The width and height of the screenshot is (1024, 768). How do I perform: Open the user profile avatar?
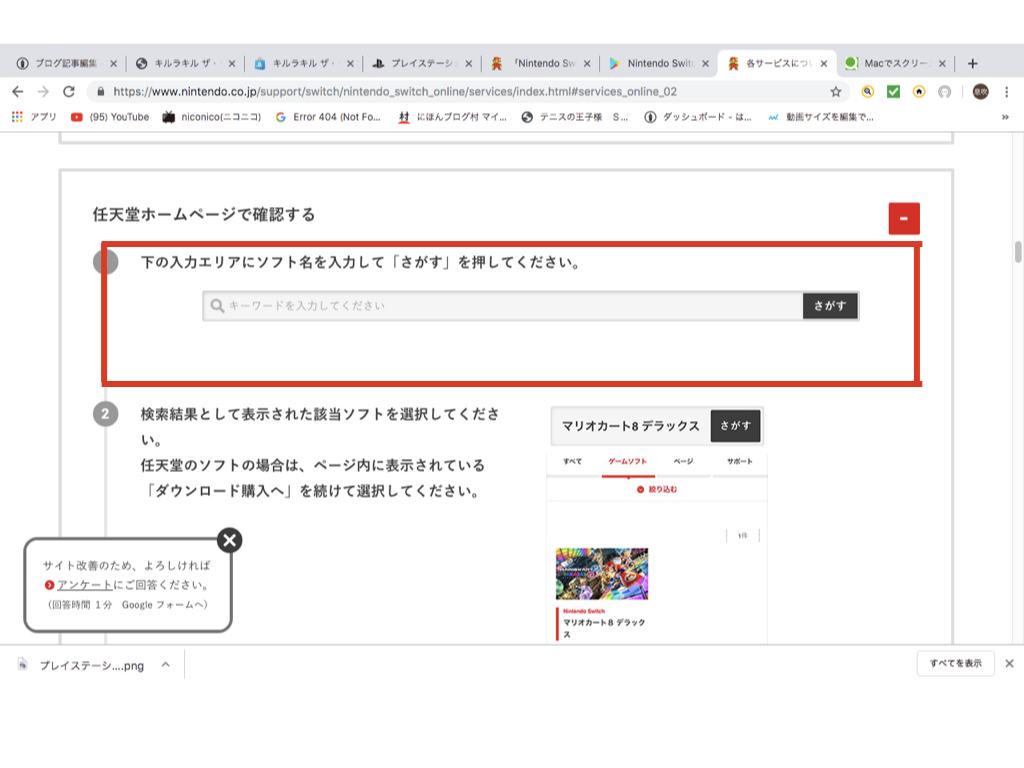(980, 91)
